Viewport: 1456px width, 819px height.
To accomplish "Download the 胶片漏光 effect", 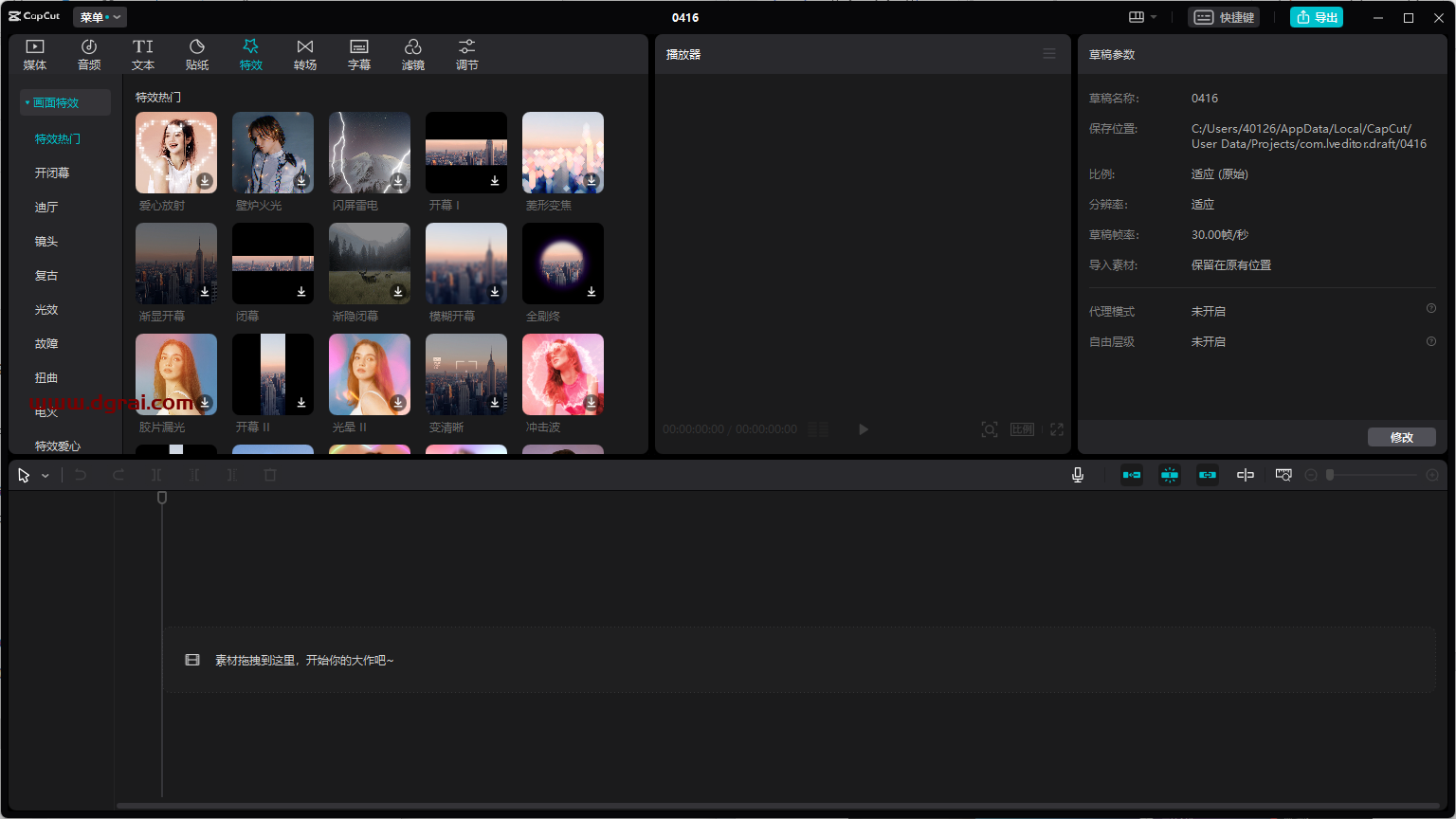I will click(205, 402).
